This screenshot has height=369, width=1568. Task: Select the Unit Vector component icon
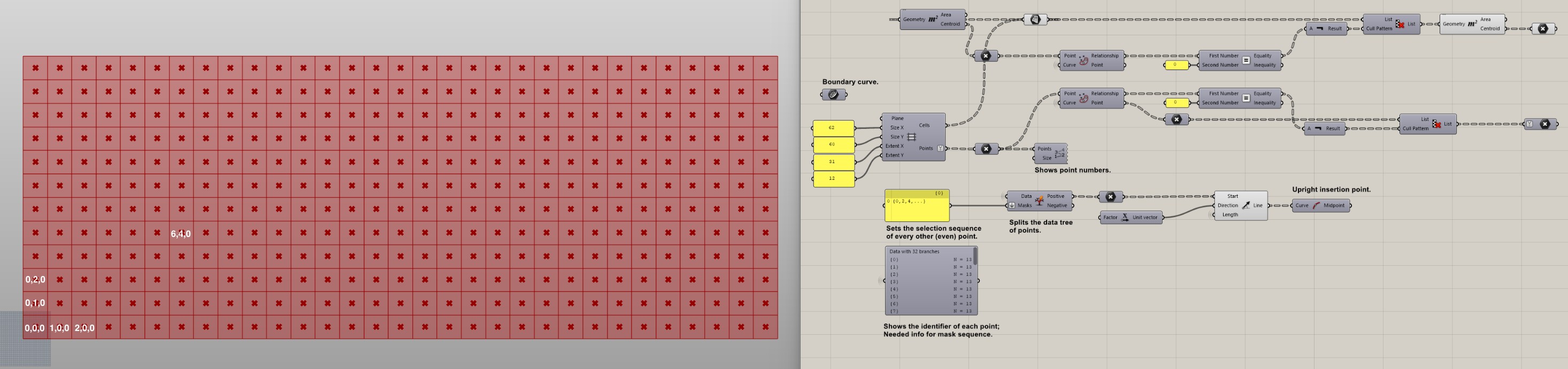pos(1125,217)
